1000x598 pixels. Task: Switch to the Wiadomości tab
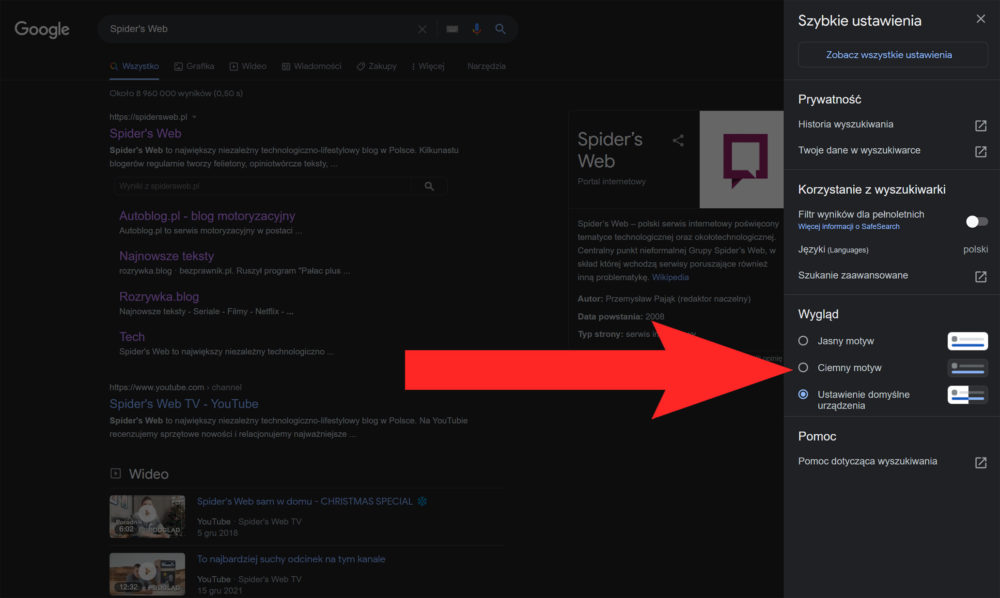311,66
